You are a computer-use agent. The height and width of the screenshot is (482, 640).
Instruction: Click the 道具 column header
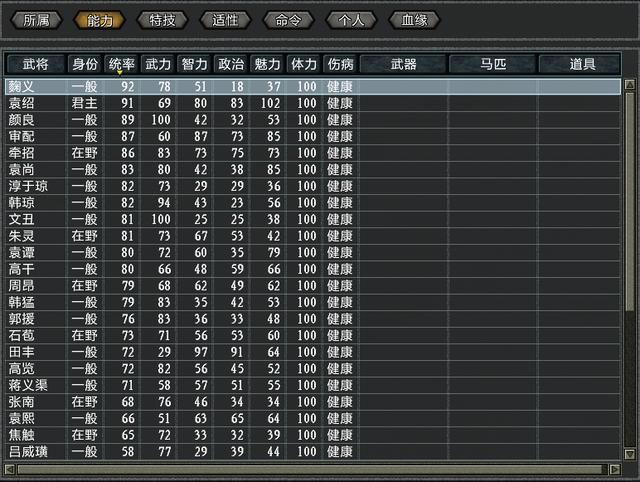pos(582,64)
